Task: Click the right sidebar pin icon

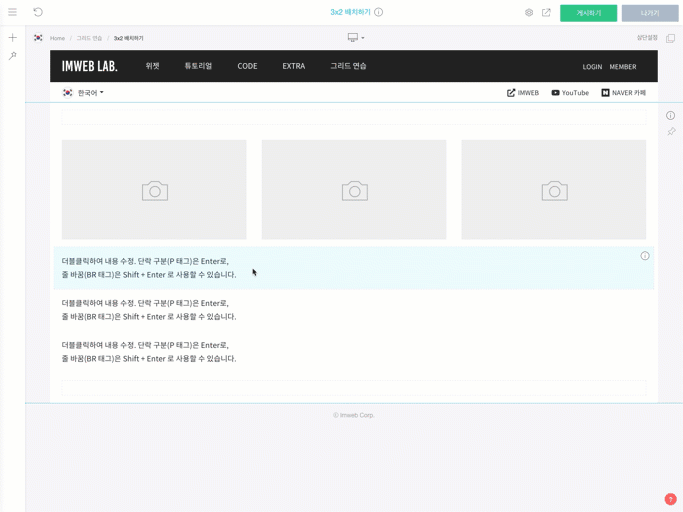Action: point(671,132)
